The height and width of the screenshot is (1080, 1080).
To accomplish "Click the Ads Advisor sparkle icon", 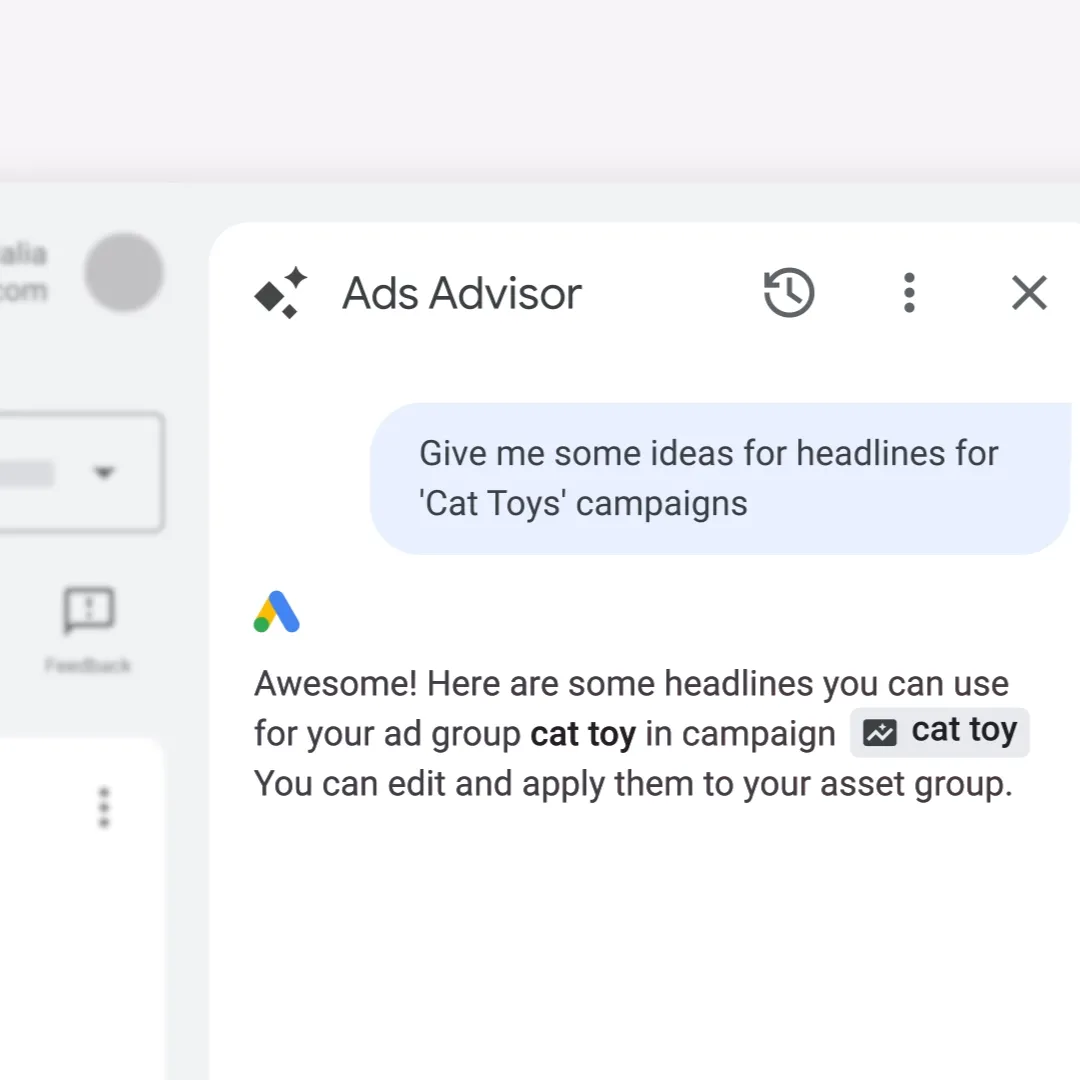I will [281, 293].
